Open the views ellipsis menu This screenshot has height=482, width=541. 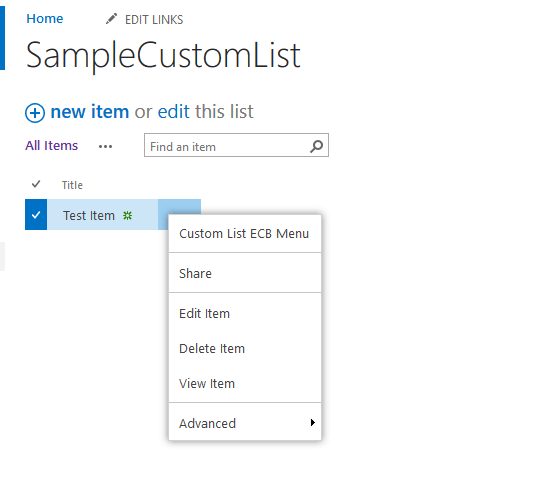(x=105, y=146)
